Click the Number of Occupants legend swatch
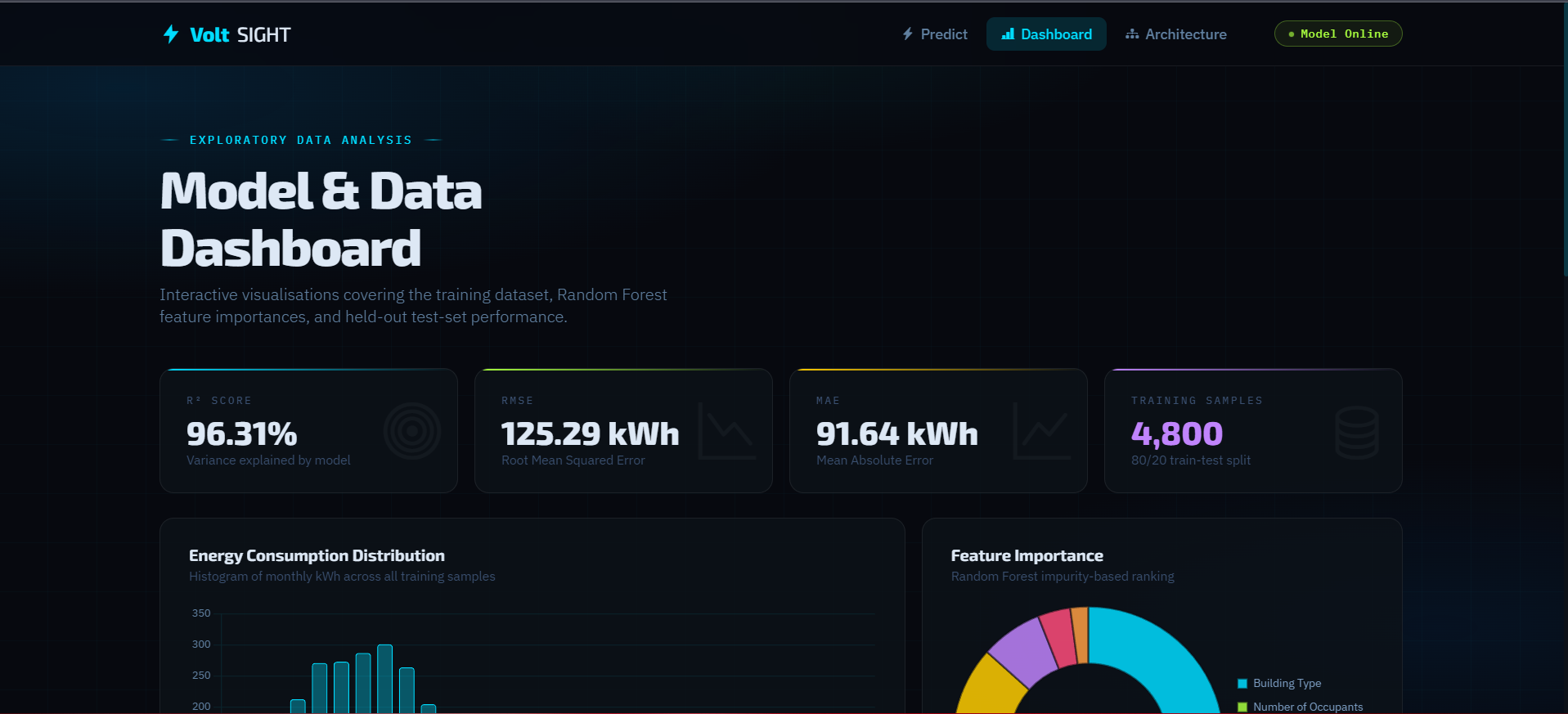1568x714 pixels. [x=1242, y=707]
